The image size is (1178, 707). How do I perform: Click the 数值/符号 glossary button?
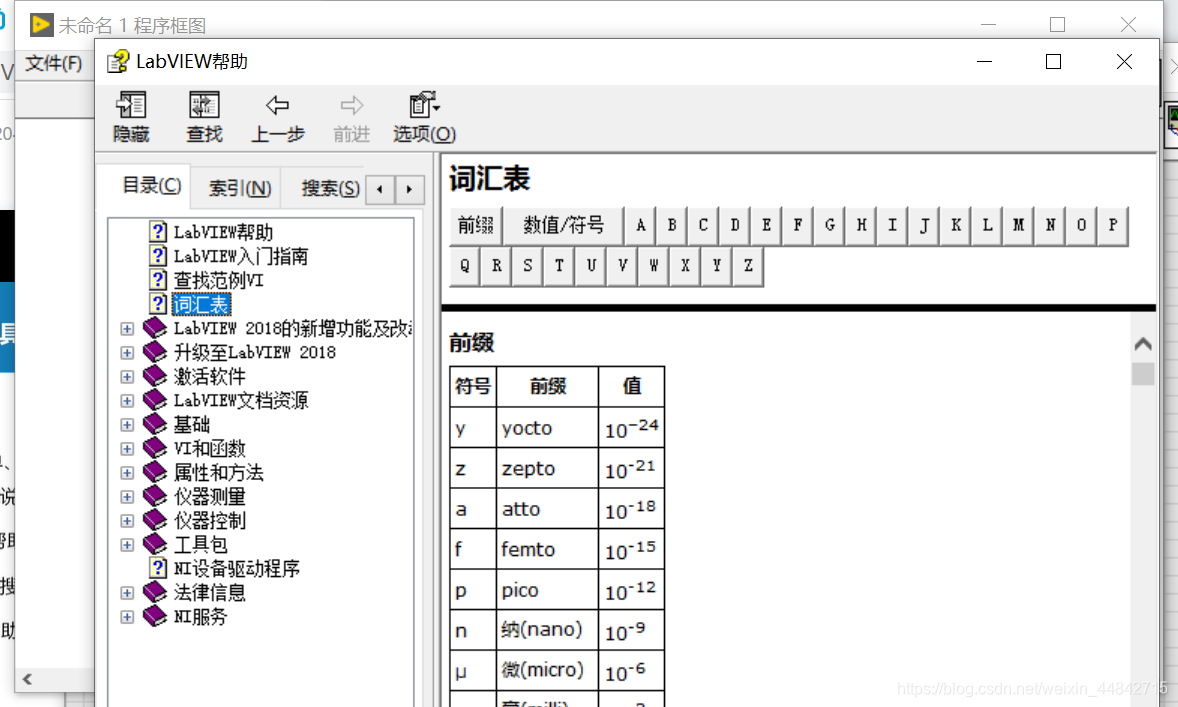563,225
